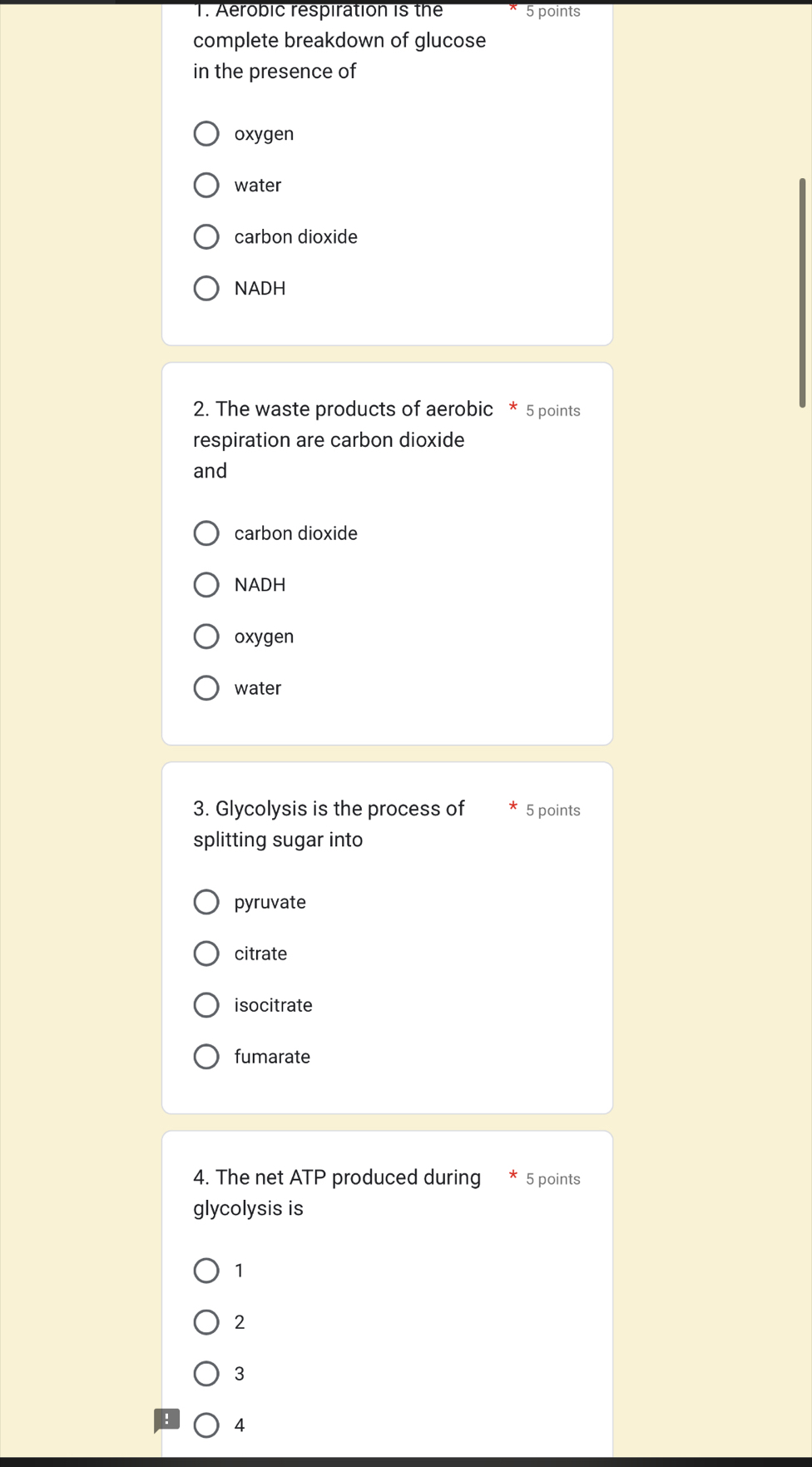Select pyruvate for the glycolysis question
This screenshot has height=1467, width=812.
tap(206, 901)
